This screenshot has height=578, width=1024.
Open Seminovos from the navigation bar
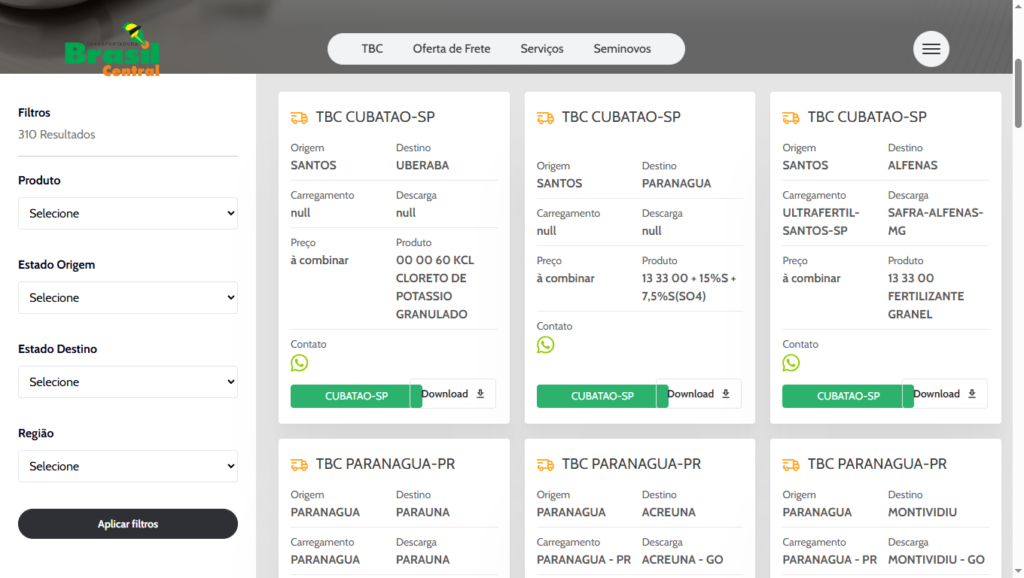pyautogui.click(x=622, y=49)
